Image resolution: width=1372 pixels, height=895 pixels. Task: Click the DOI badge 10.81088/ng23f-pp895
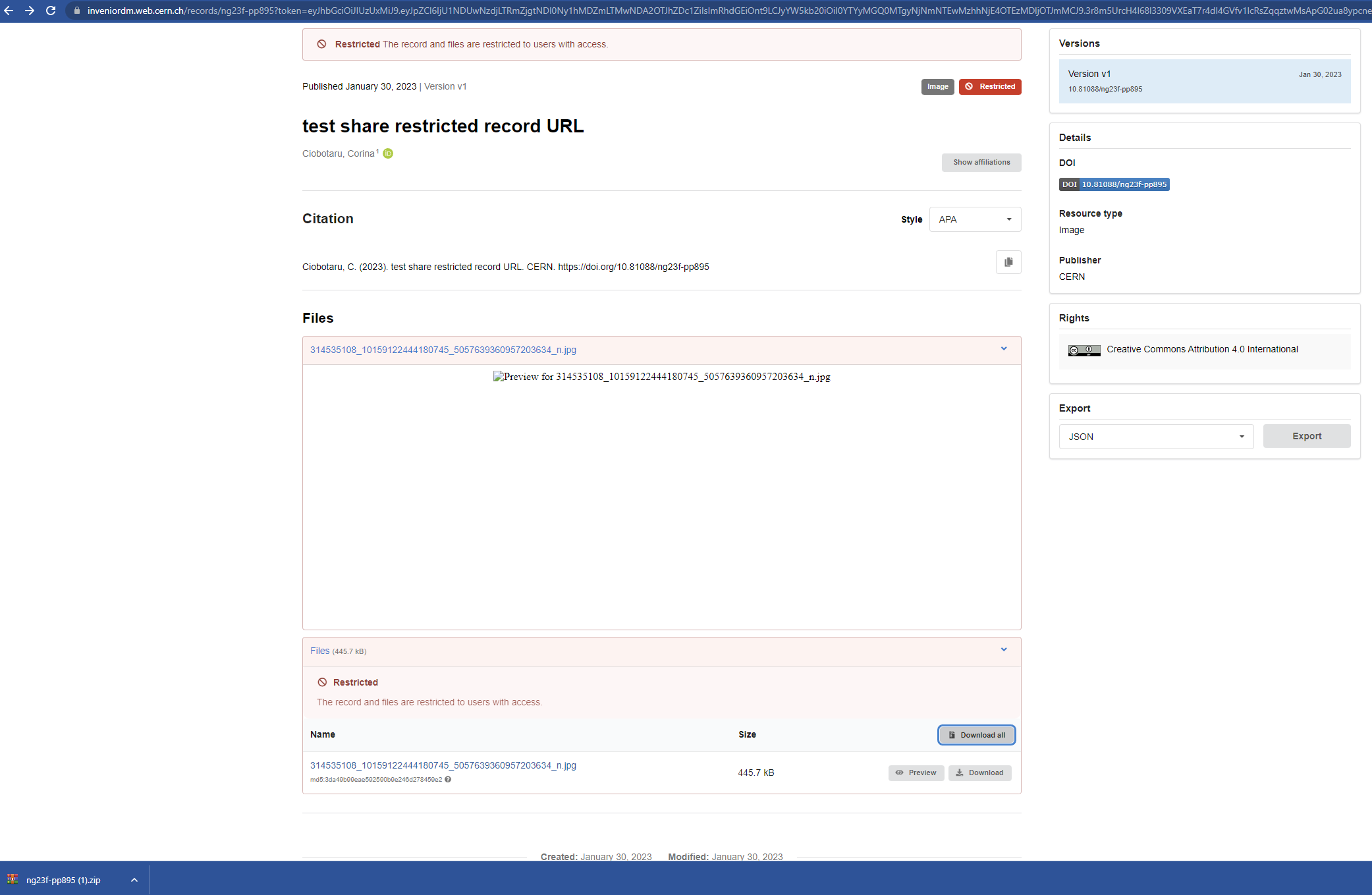point(1114,184)
